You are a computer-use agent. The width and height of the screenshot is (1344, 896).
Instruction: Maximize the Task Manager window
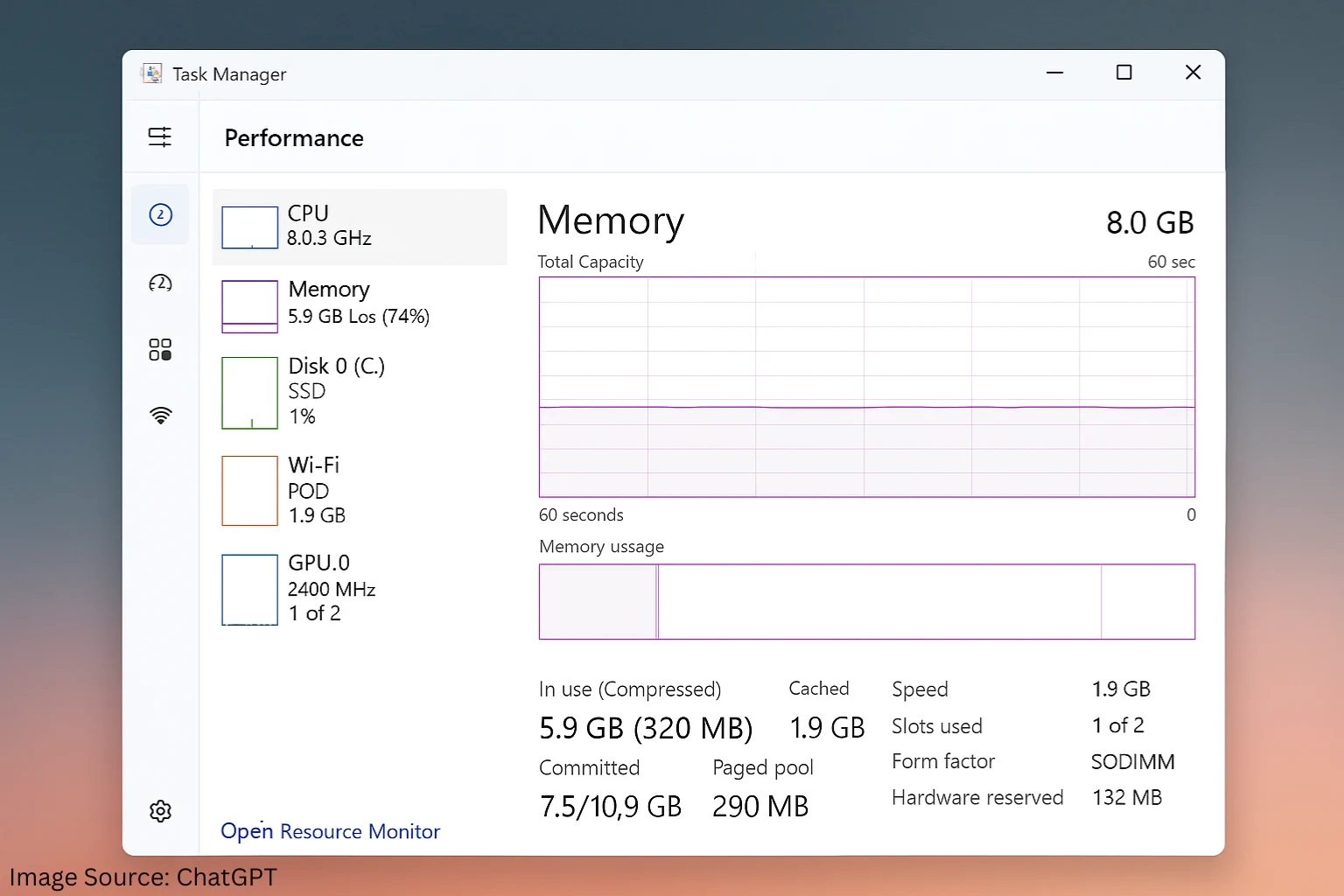[1124, 73]
